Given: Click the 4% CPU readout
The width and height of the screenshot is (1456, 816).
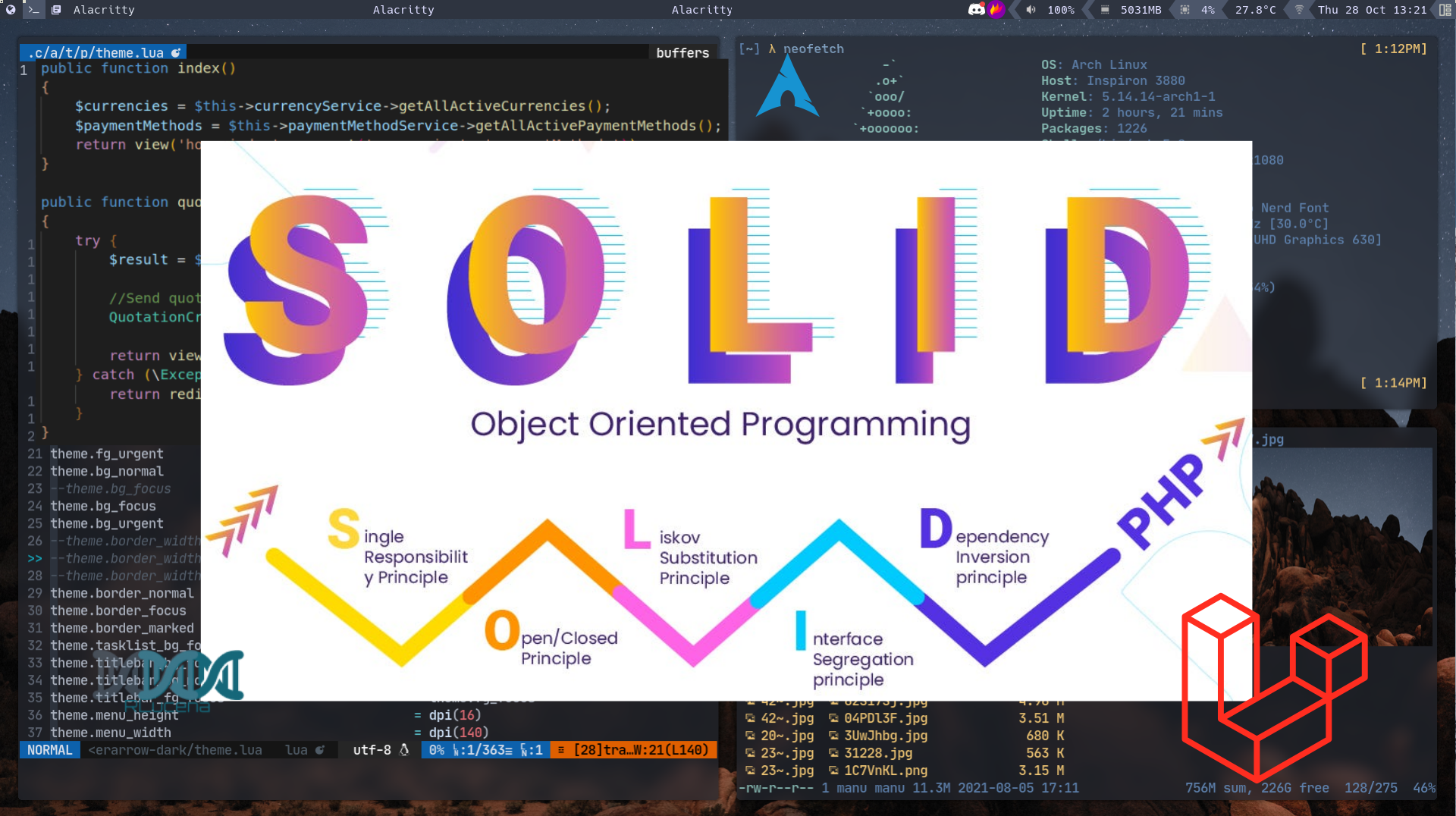Looking at the screenshot, I should click(x=1208, y=10).
